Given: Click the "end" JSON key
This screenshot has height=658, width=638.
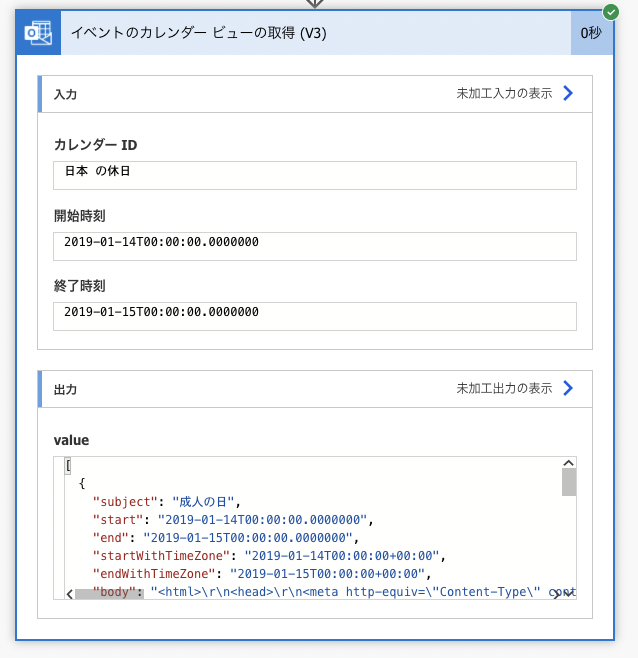Looking at the screenshot, I should click(110, 538).
